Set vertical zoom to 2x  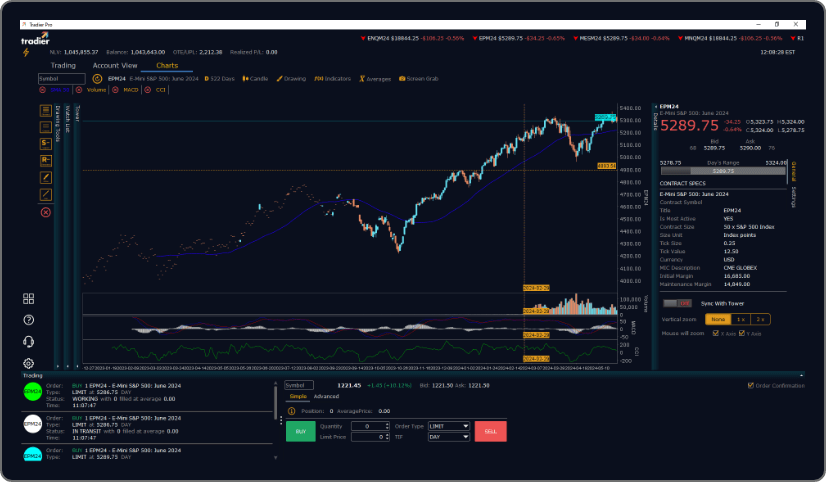coord(760,319)
